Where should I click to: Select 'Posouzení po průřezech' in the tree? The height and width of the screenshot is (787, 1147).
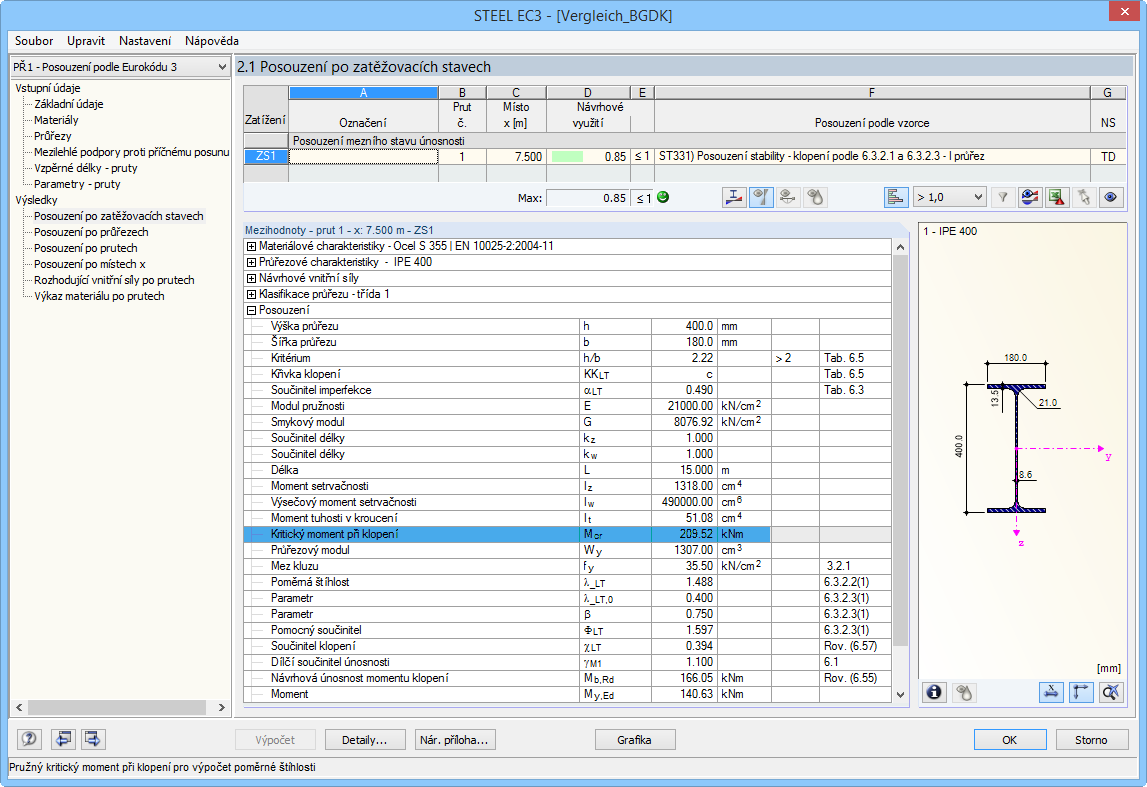[x=90, y=232]
